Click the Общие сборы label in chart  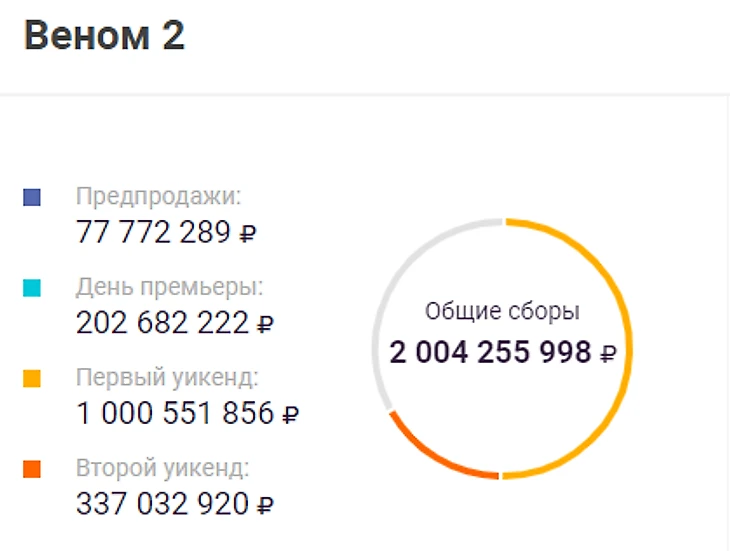click(x=502, y=311)
